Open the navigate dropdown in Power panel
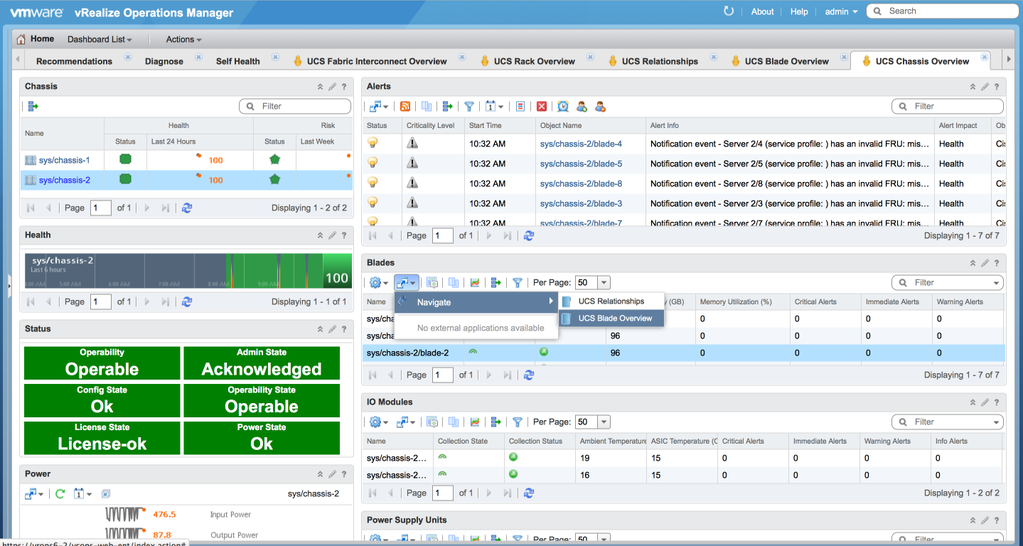The width and height of the screenshot is (1023, 546). pos(34,494)
